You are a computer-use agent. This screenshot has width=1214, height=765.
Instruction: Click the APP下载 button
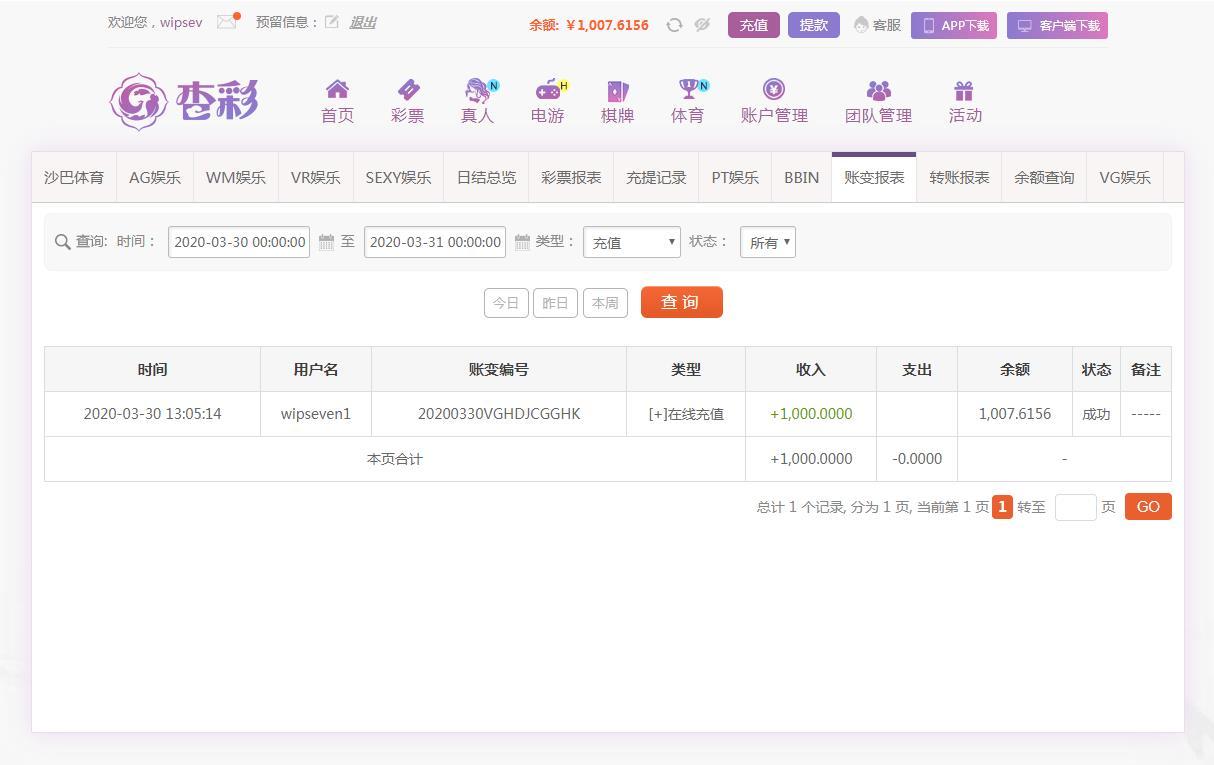954,25
